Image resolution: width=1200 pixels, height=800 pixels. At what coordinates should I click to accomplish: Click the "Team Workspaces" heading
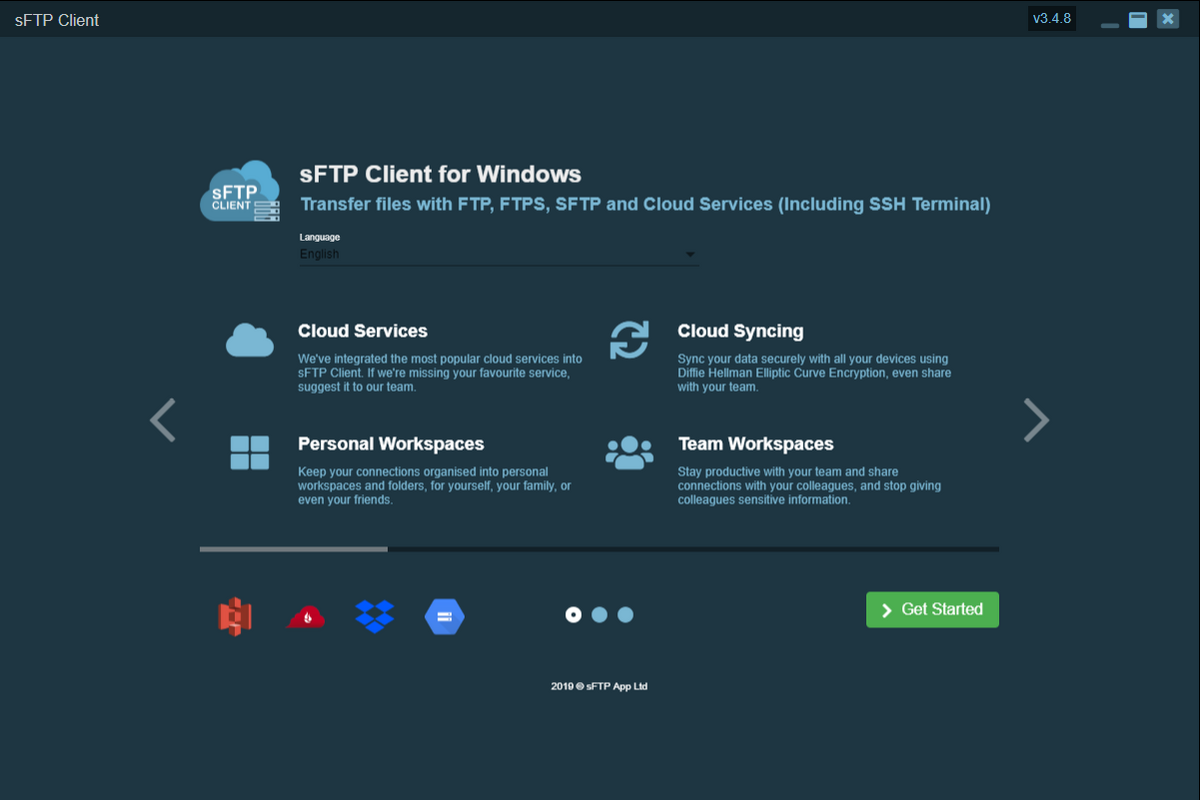pyautogui.click(x=756, y=444)
